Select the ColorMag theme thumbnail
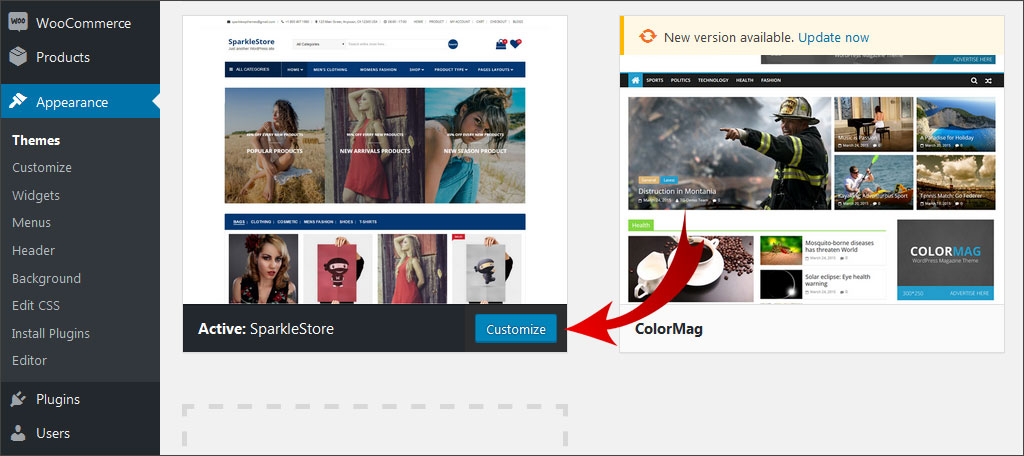Viewport: 1024px width, 456px height. (x=811, y=190)
